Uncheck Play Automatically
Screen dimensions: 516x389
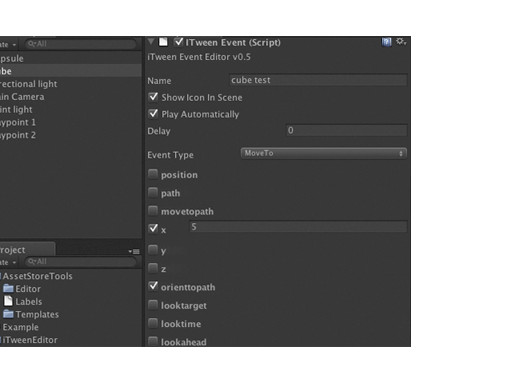(153, 114)
